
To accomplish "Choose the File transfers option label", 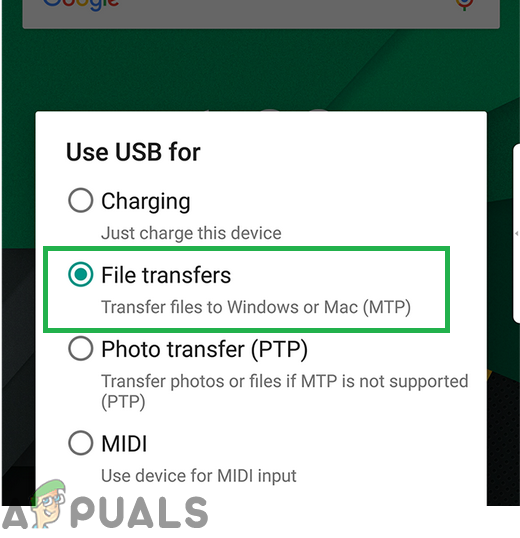I will point(166,275).
